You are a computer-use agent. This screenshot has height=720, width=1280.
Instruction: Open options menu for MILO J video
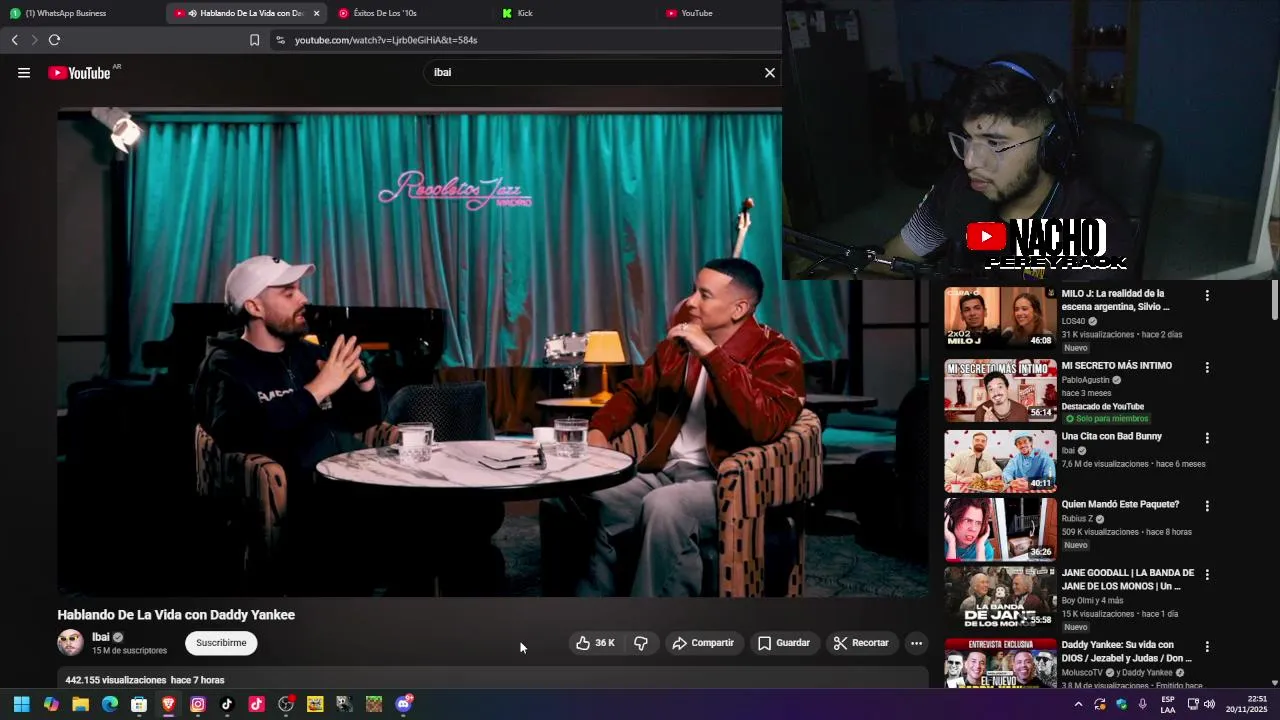pos(1207,296)
